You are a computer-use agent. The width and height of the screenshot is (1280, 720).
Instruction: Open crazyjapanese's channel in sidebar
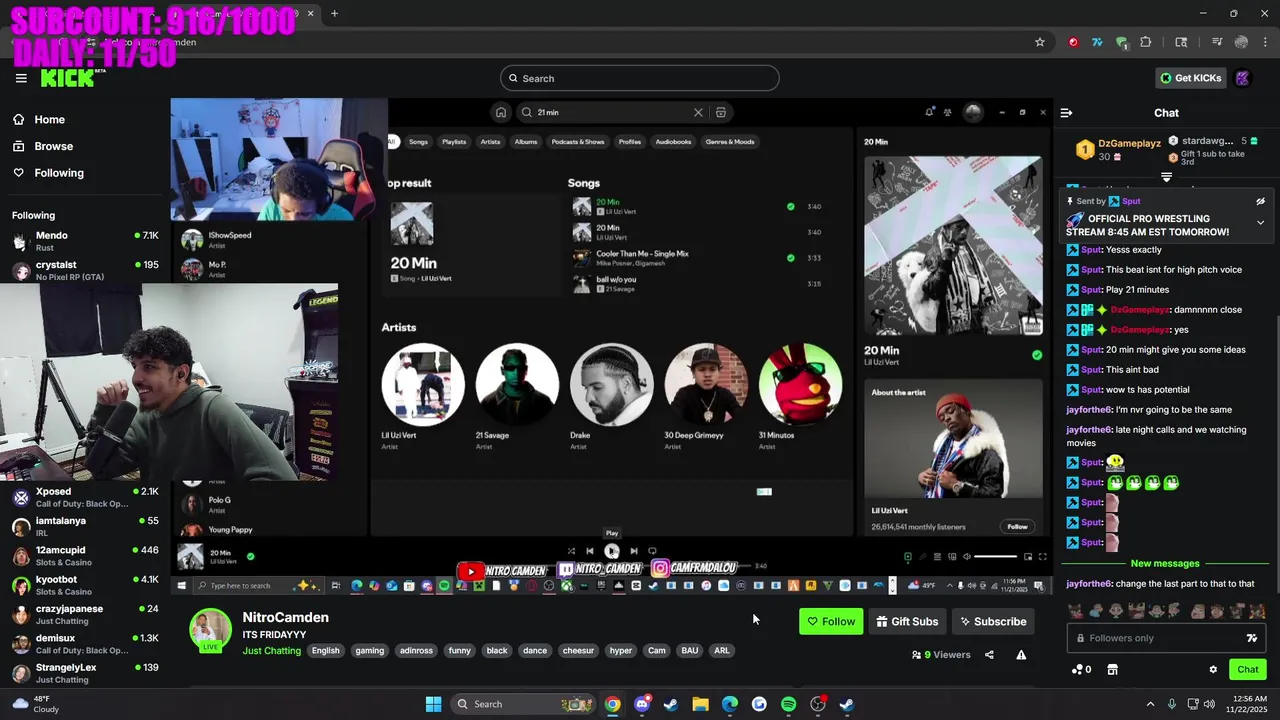tap(85, 614)
